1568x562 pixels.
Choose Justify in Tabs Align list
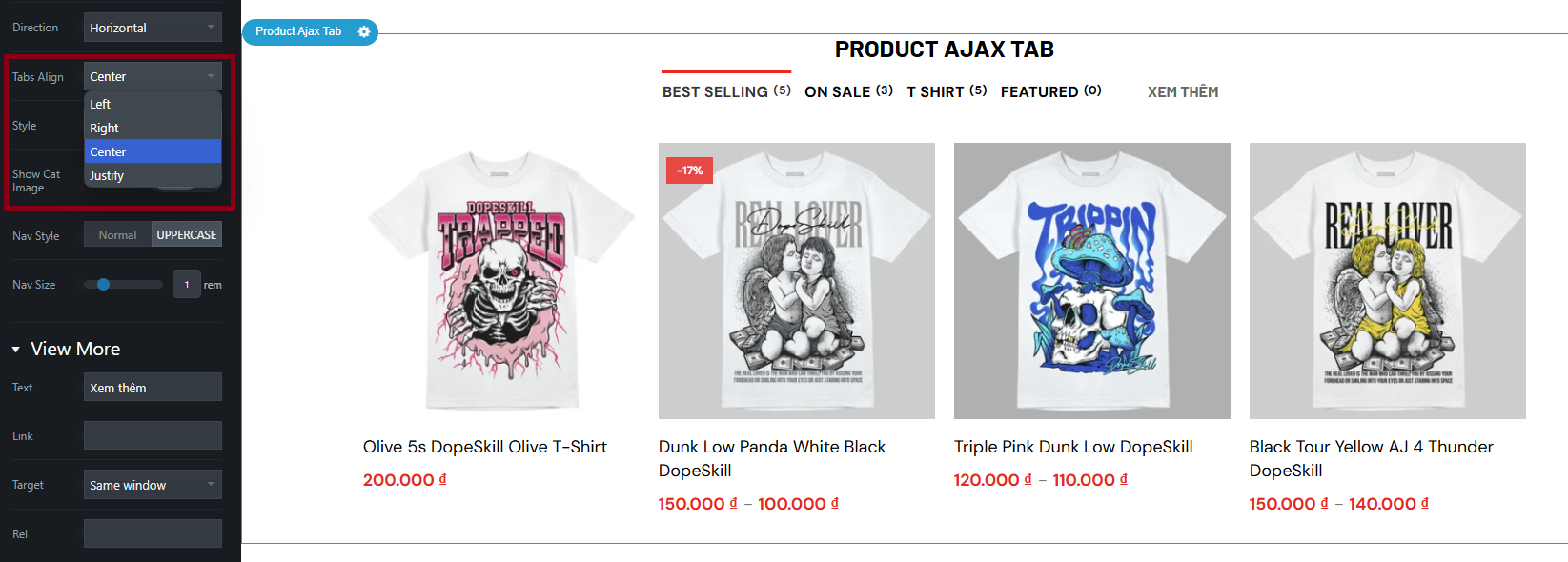click(153, 175)
